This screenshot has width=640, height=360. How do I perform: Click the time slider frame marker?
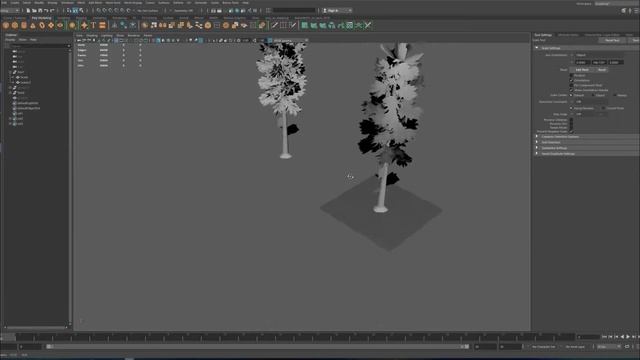(x=8, y=337)
